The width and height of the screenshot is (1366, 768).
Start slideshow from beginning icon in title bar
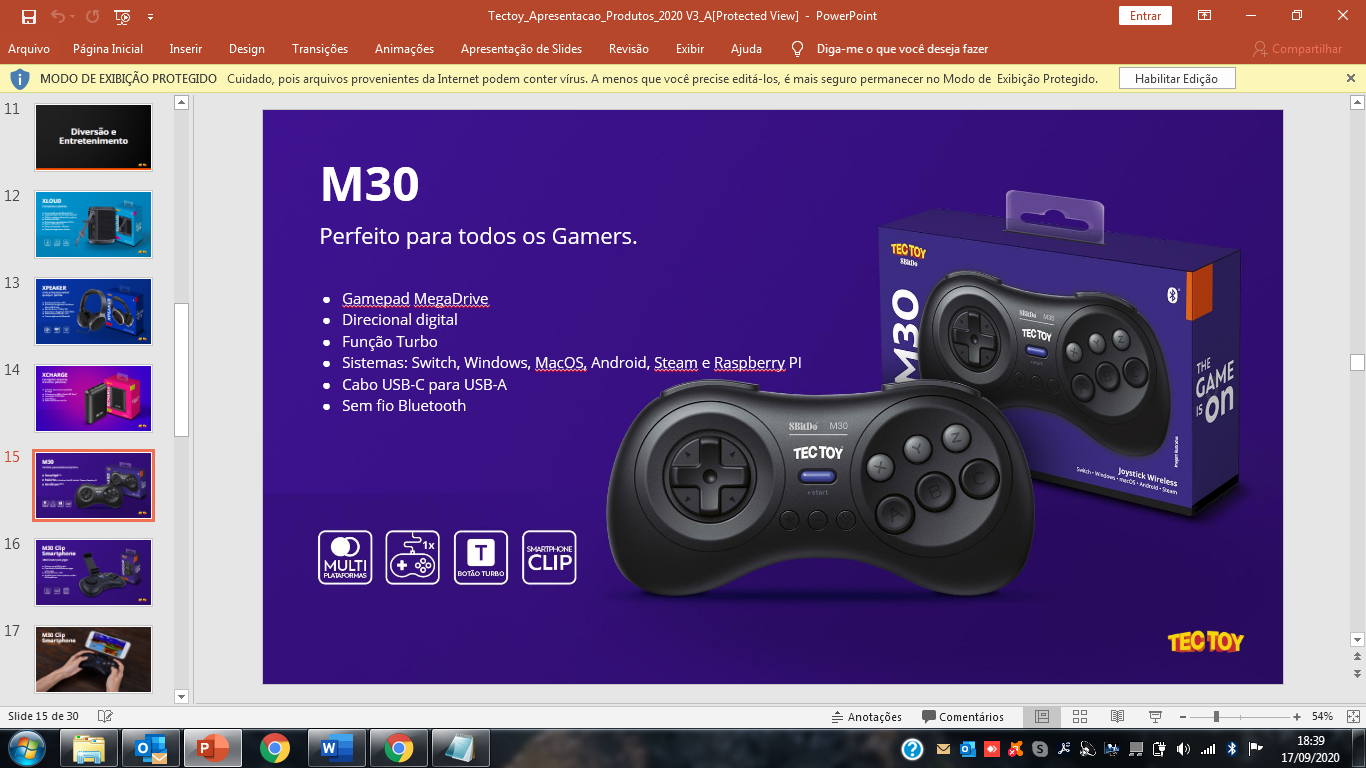click(x=123, y=16)
